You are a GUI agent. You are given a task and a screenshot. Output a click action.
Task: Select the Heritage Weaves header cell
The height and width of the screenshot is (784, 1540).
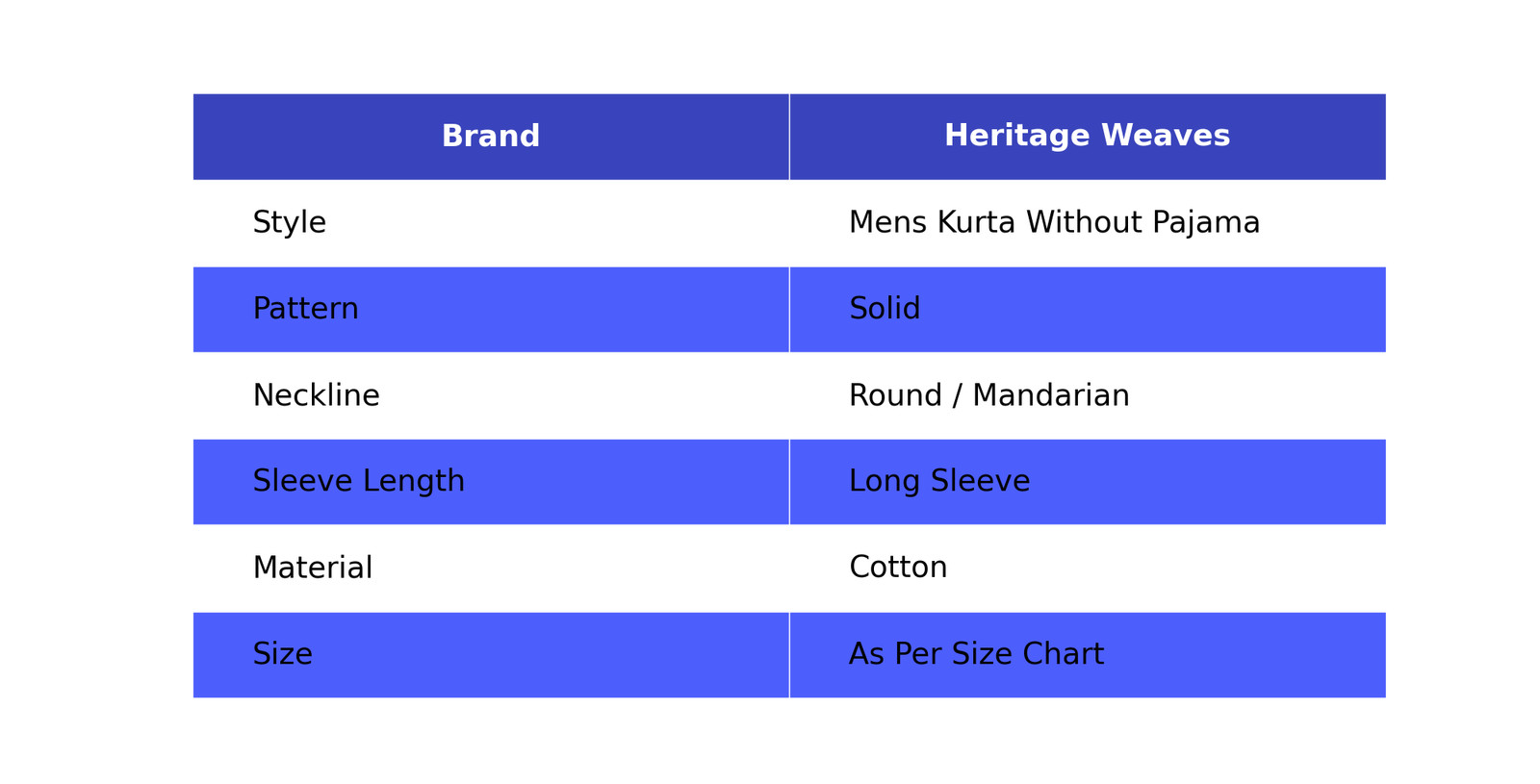coord(1087,137)
